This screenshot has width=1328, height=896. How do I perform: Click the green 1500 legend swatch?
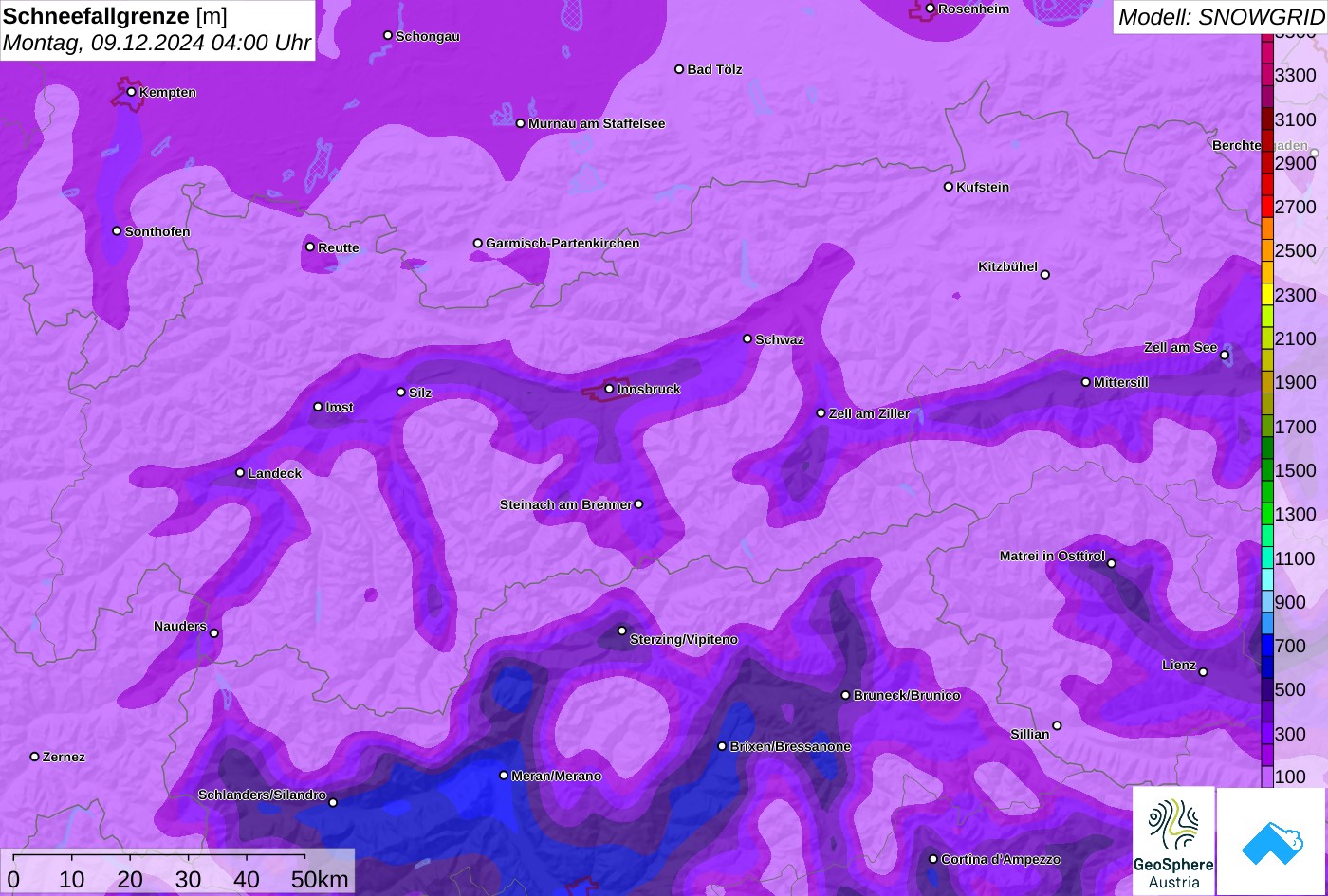point(1267,470)
